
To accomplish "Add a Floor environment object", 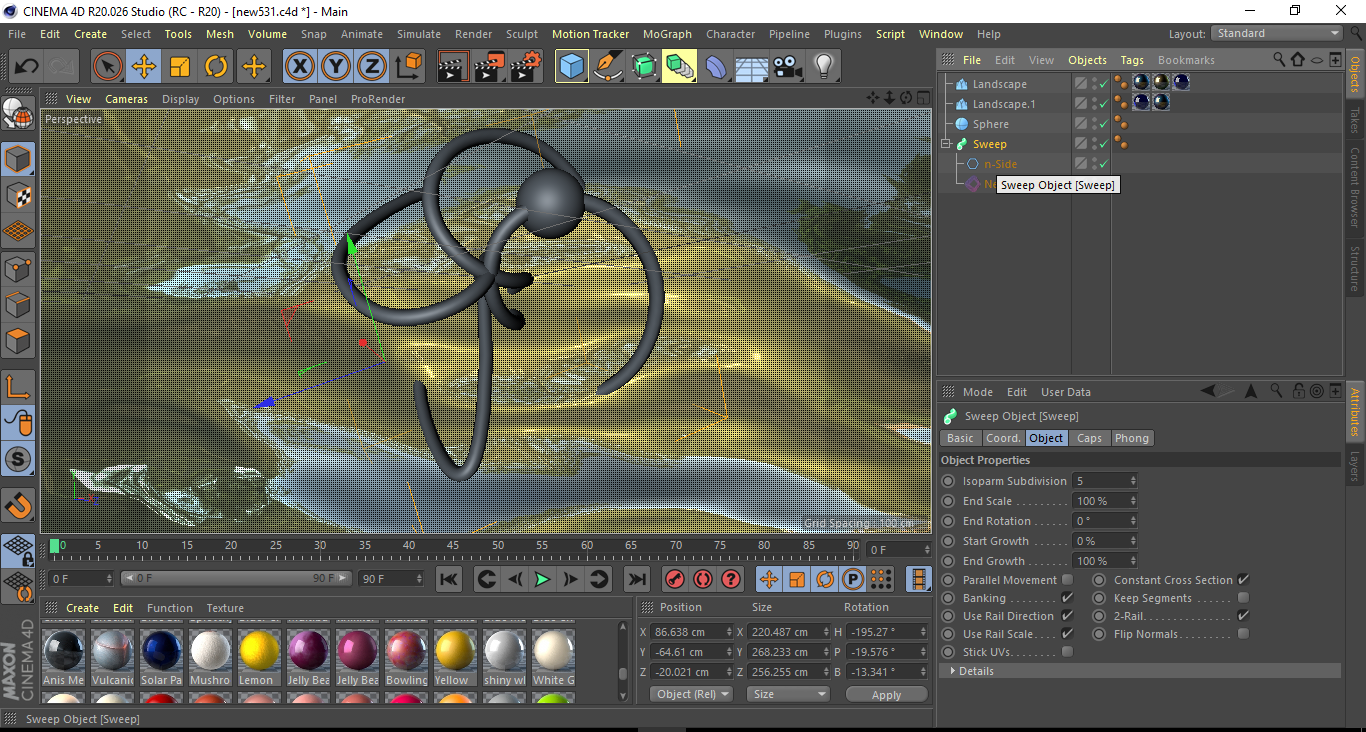I will 751,67.
